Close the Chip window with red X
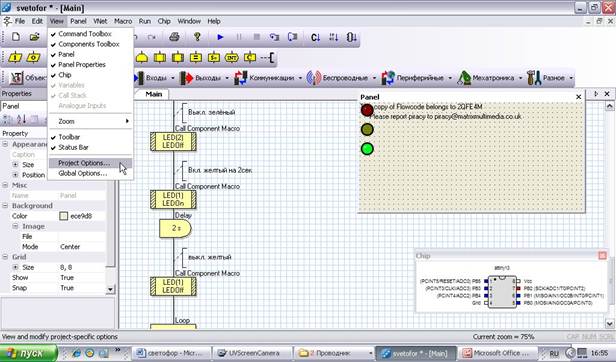The image size is (616, 362). click(x=602, y=255)
